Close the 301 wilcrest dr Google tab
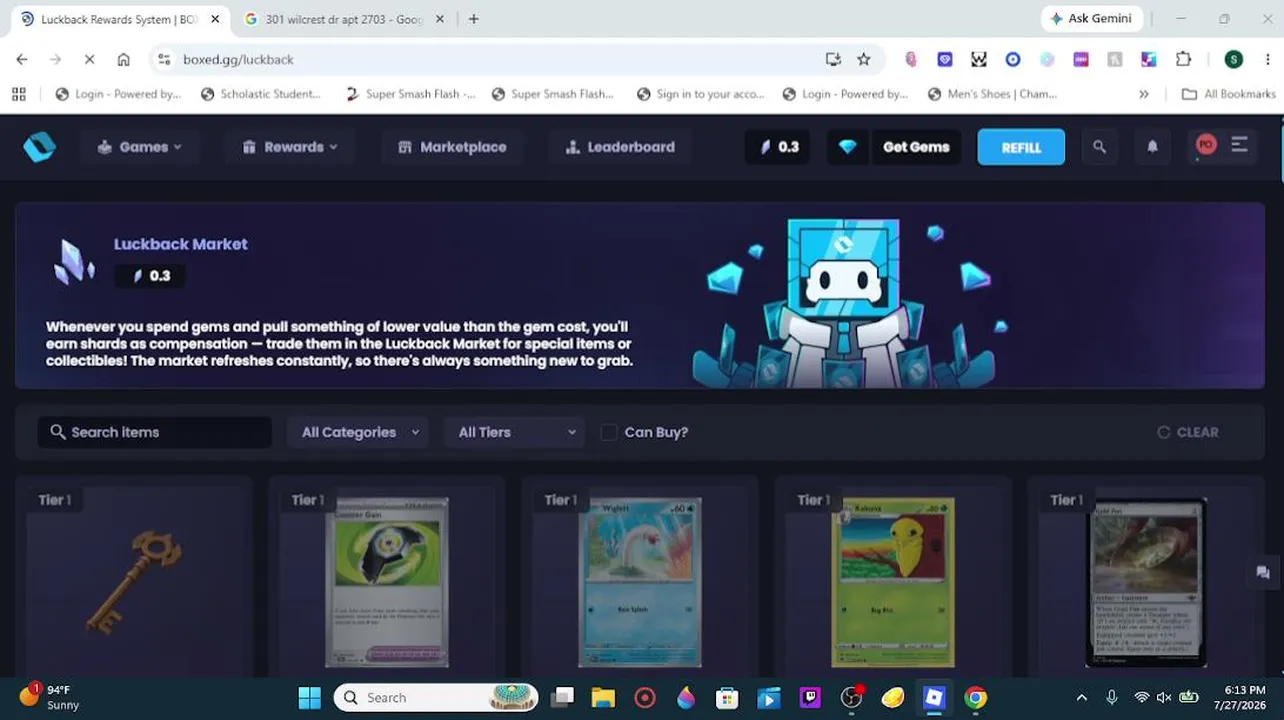Image resolution: width=1284 pixels, height=720 pixels. (440, 19)
